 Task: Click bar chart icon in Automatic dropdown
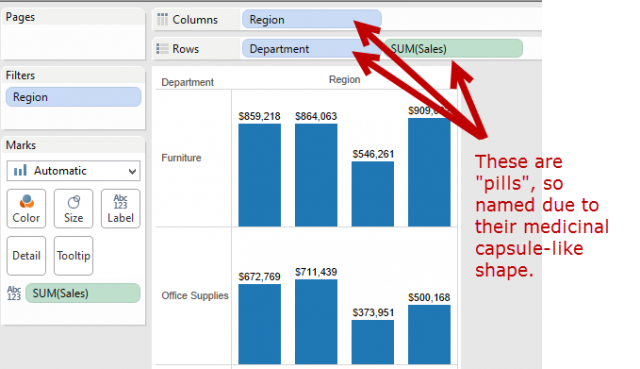20,170
